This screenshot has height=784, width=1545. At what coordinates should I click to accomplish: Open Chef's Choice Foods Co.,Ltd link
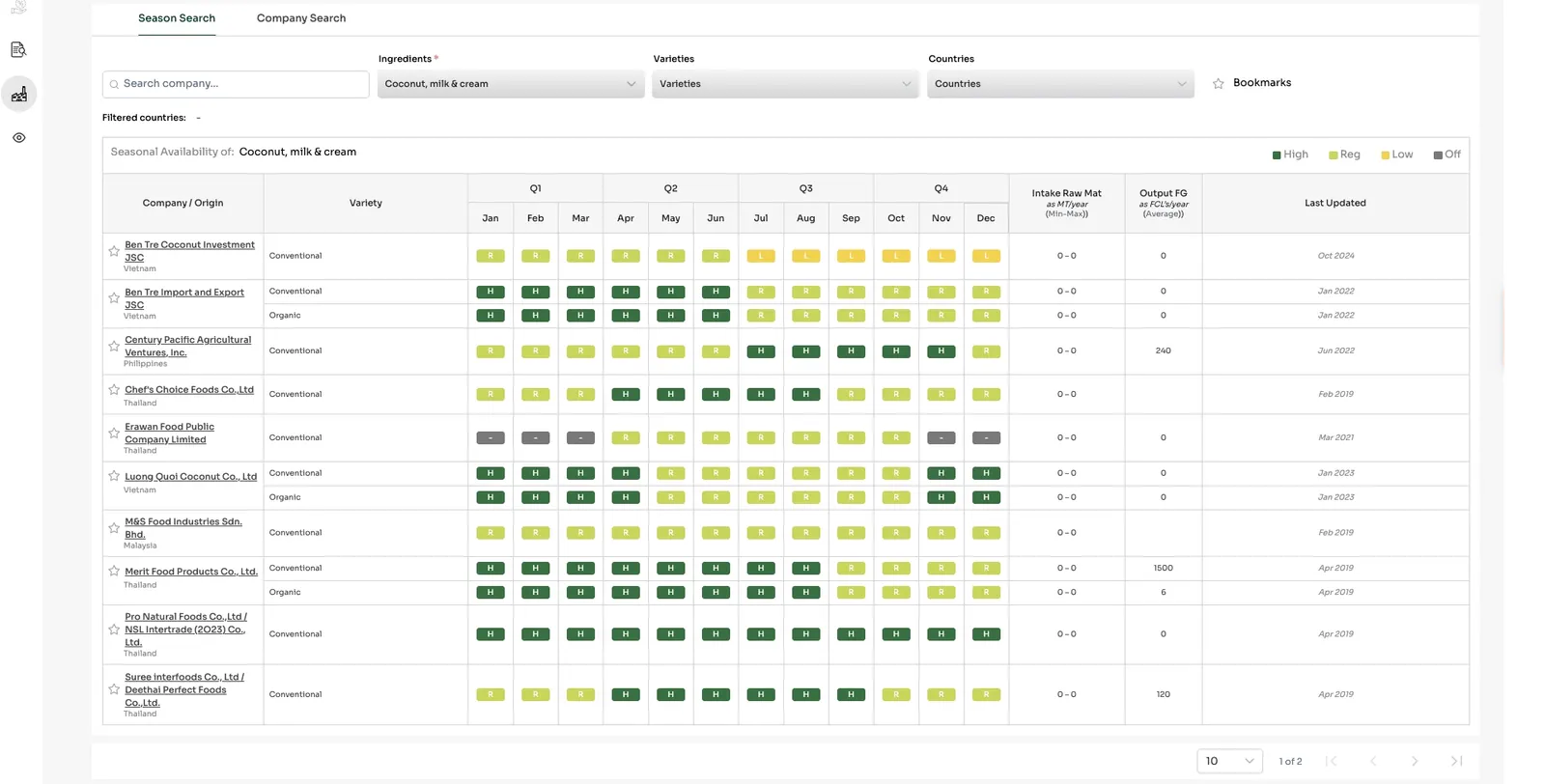189,390
